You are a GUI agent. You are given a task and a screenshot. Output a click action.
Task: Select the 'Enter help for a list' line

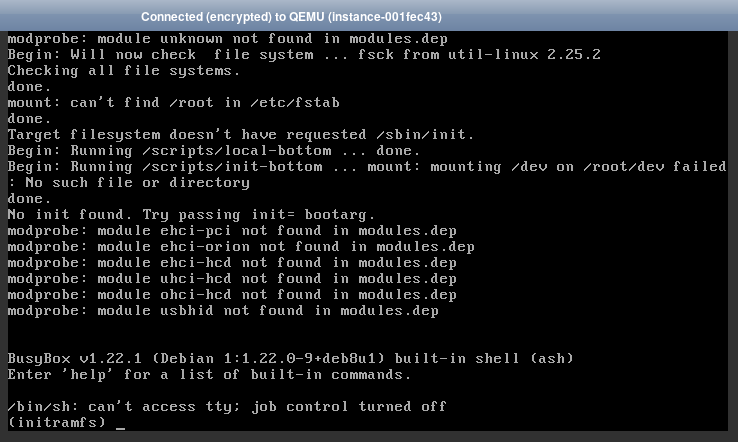209,375
